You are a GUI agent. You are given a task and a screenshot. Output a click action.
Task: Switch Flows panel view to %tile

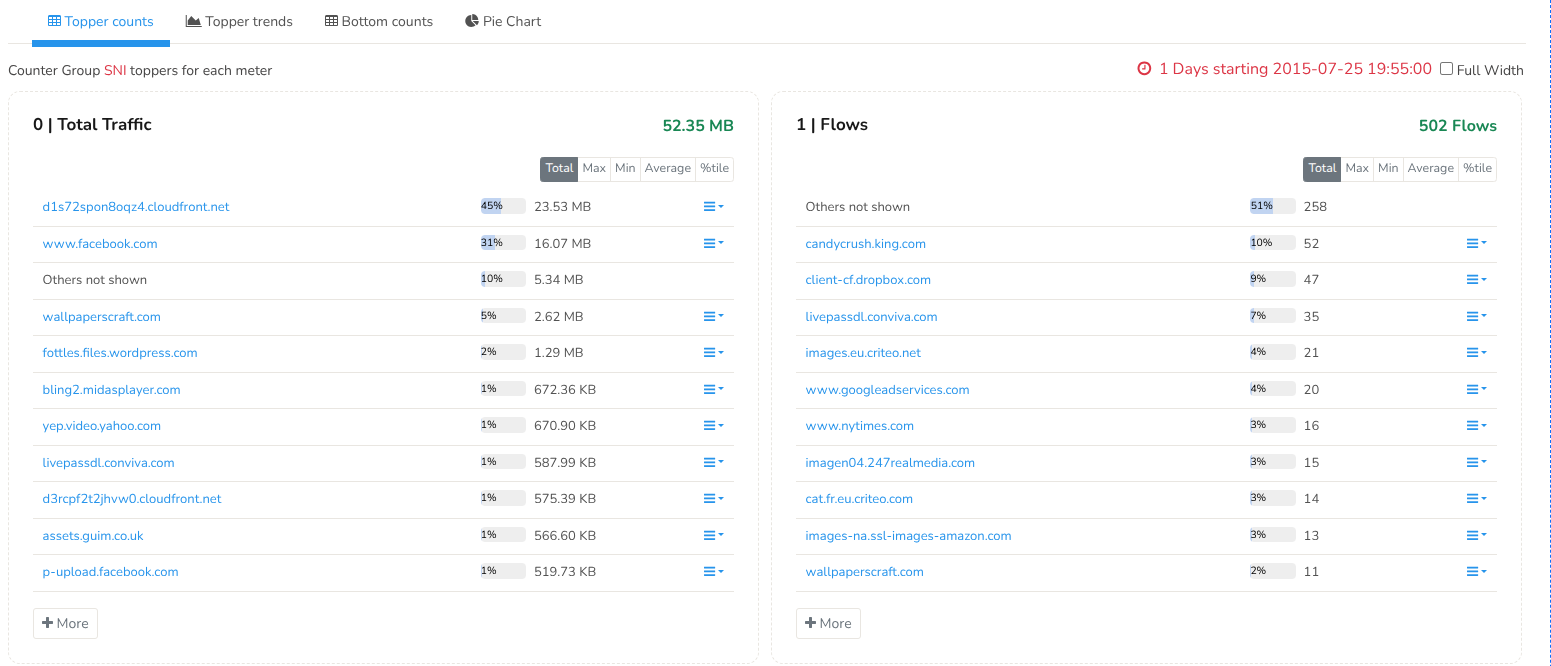[x=1477, y=169]
